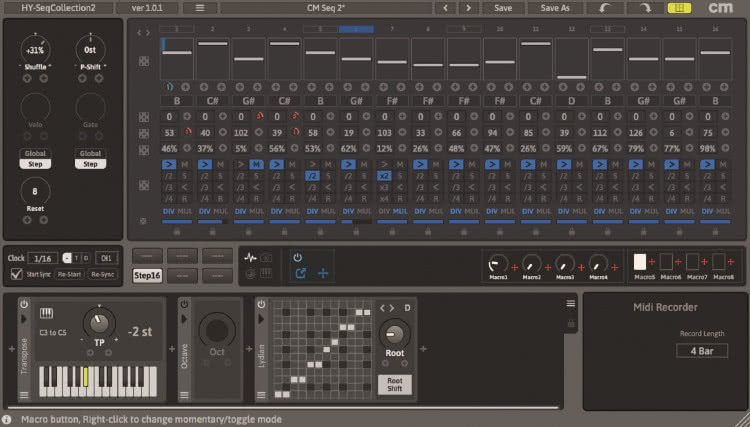Click the undo arrow icon
The width and height of the screenshot is (750, 427).
[x=606, y=7]
